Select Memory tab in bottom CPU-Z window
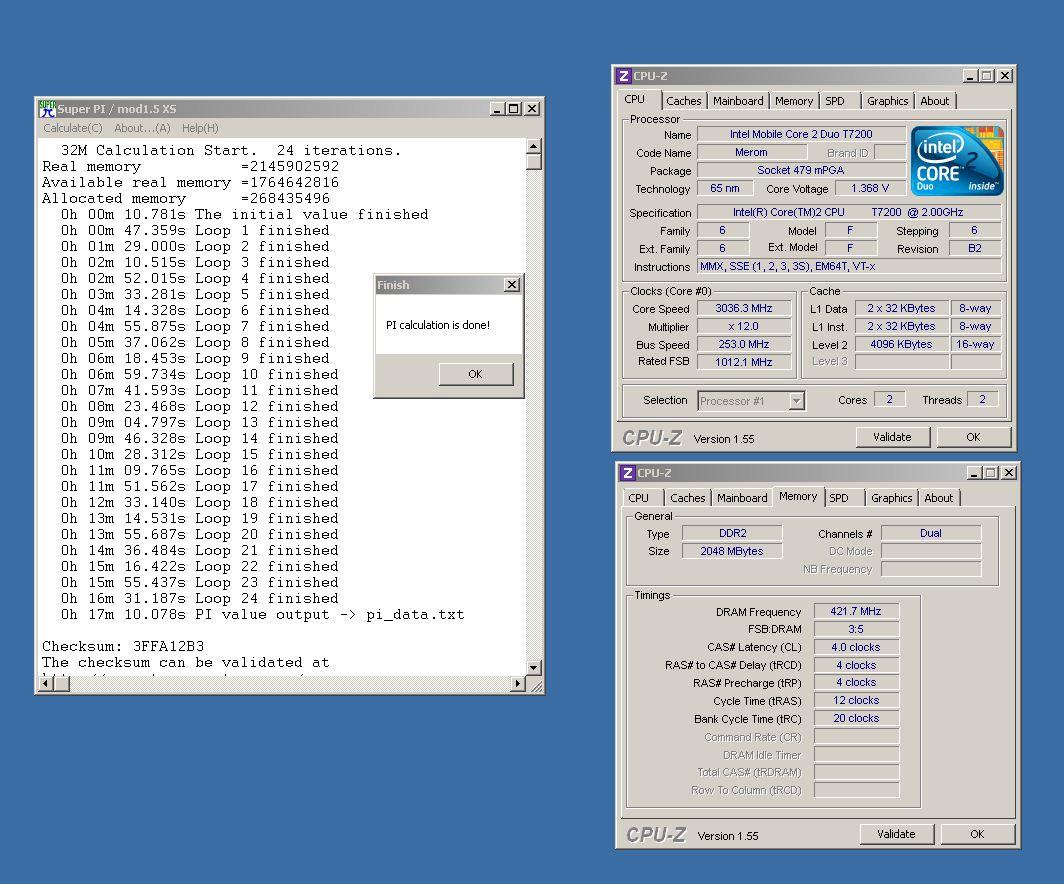The image size is (1064, 884). click(x=798, y=497)
